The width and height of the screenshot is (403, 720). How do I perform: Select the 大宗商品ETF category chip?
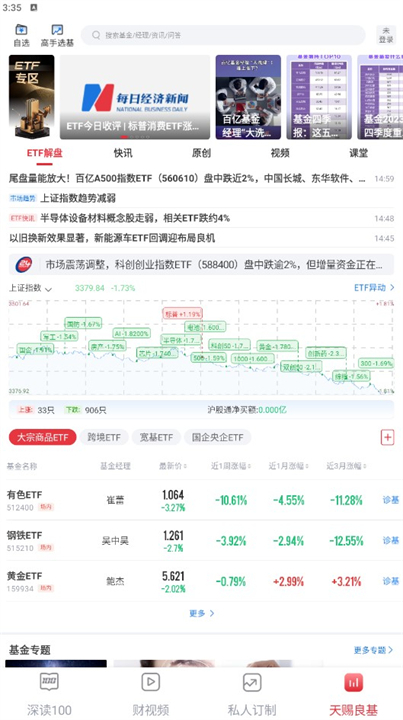pyautogui.click(x=42, y=437)
